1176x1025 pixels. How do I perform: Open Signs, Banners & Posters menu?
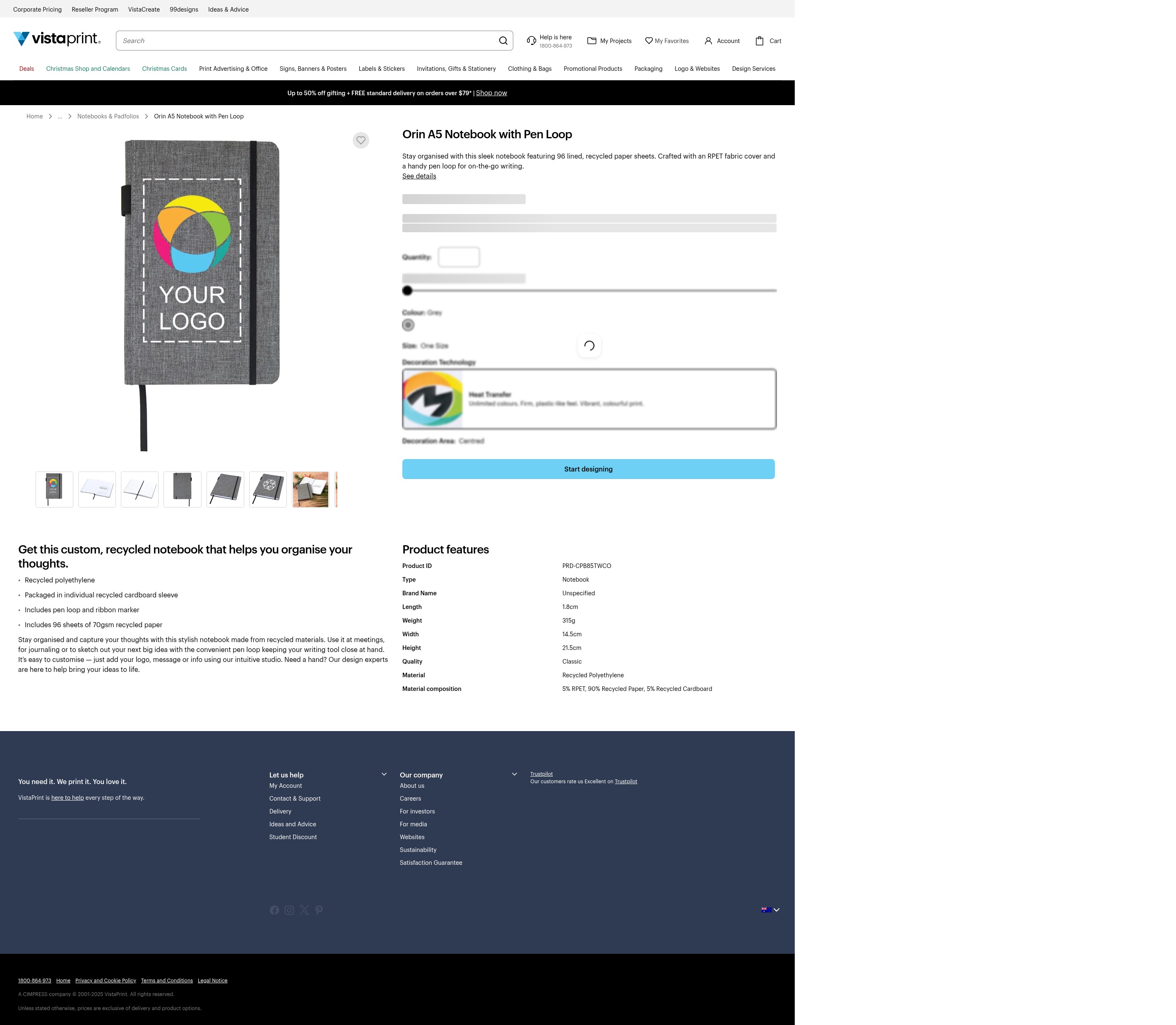313,69
